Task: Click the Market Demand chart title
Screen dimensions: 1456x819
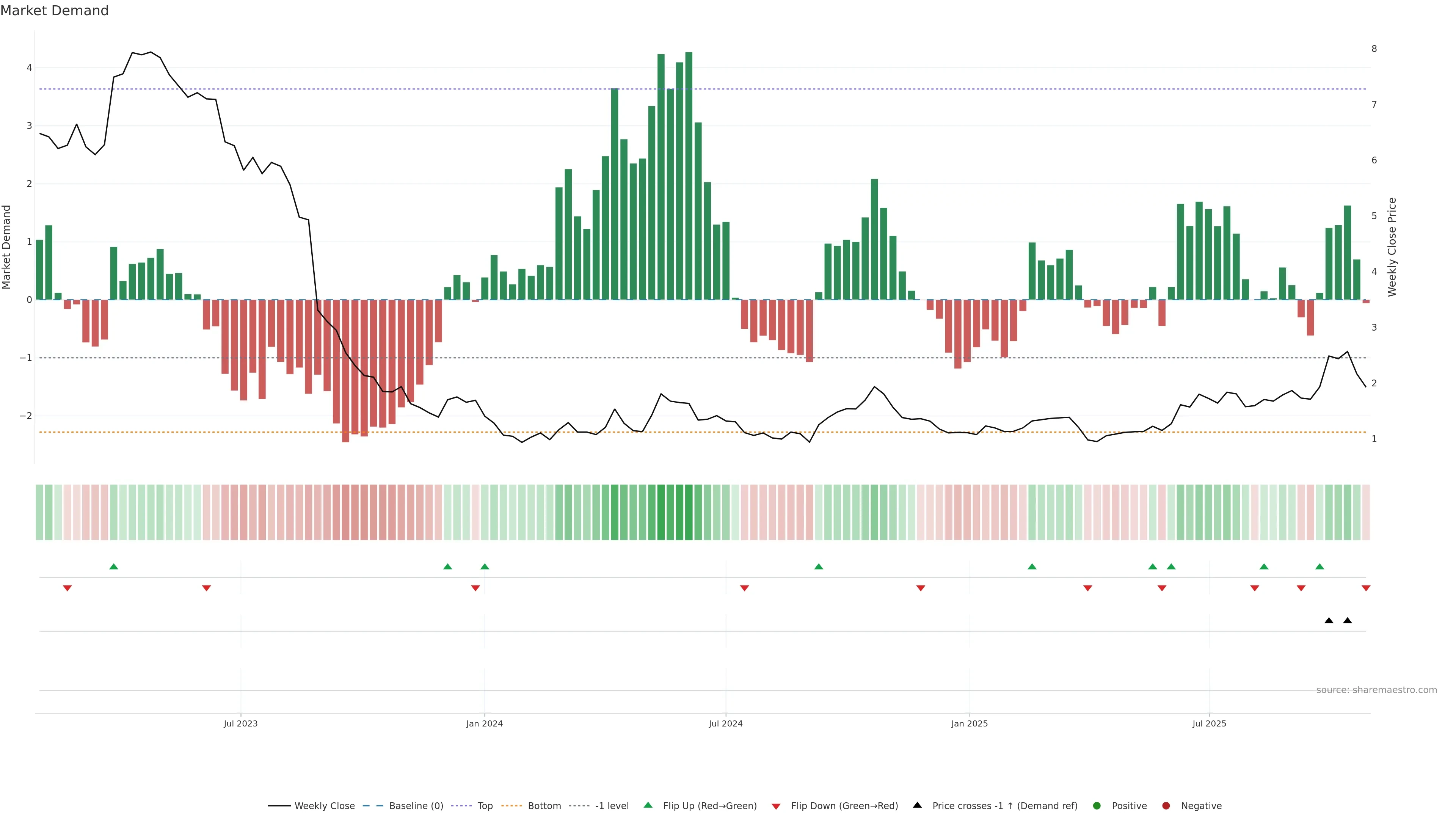Action: tap(55, 11)
